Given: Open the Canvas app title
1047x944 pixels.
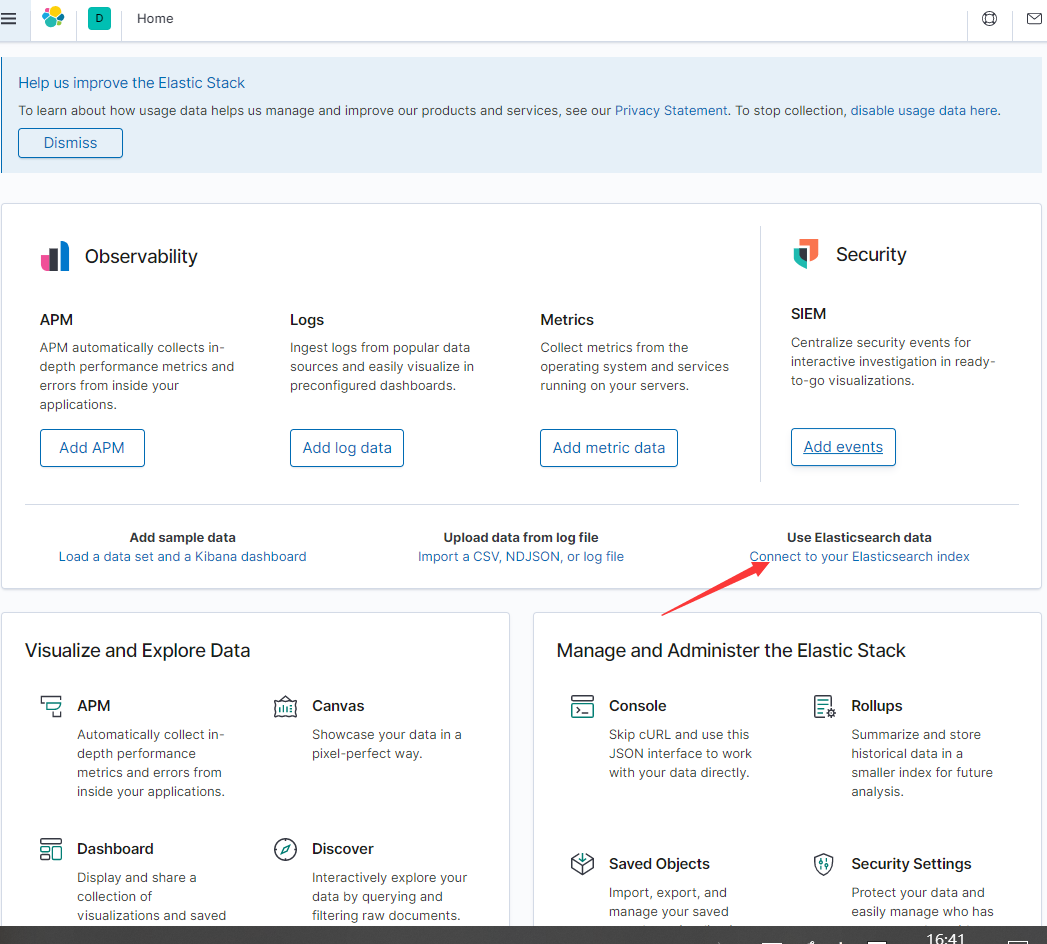Looking at the screenshot, I should (338, 706).
